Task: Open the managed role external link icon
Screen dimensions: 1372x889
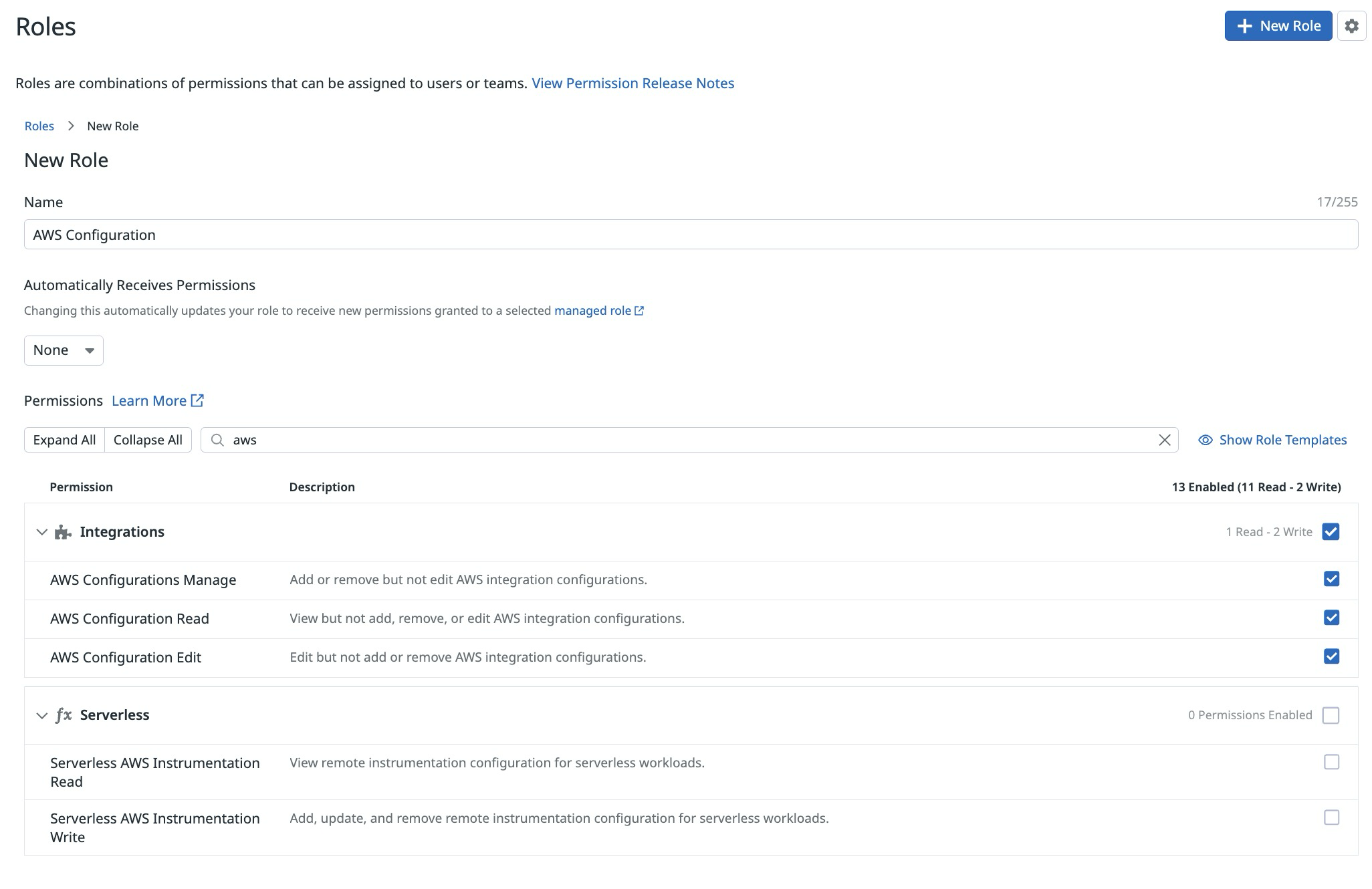Action: pos(639,310)
